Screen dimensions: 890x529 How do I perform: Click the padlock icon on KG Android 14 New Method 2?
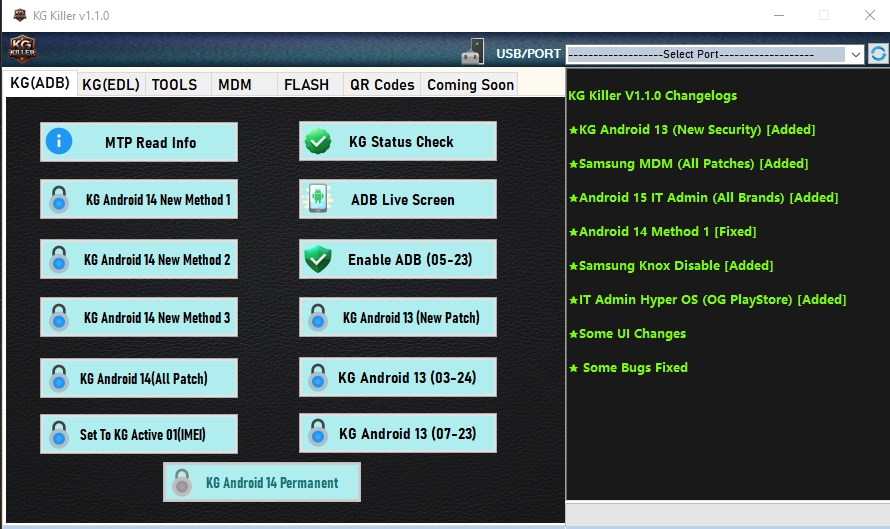(x=59, y=259)
